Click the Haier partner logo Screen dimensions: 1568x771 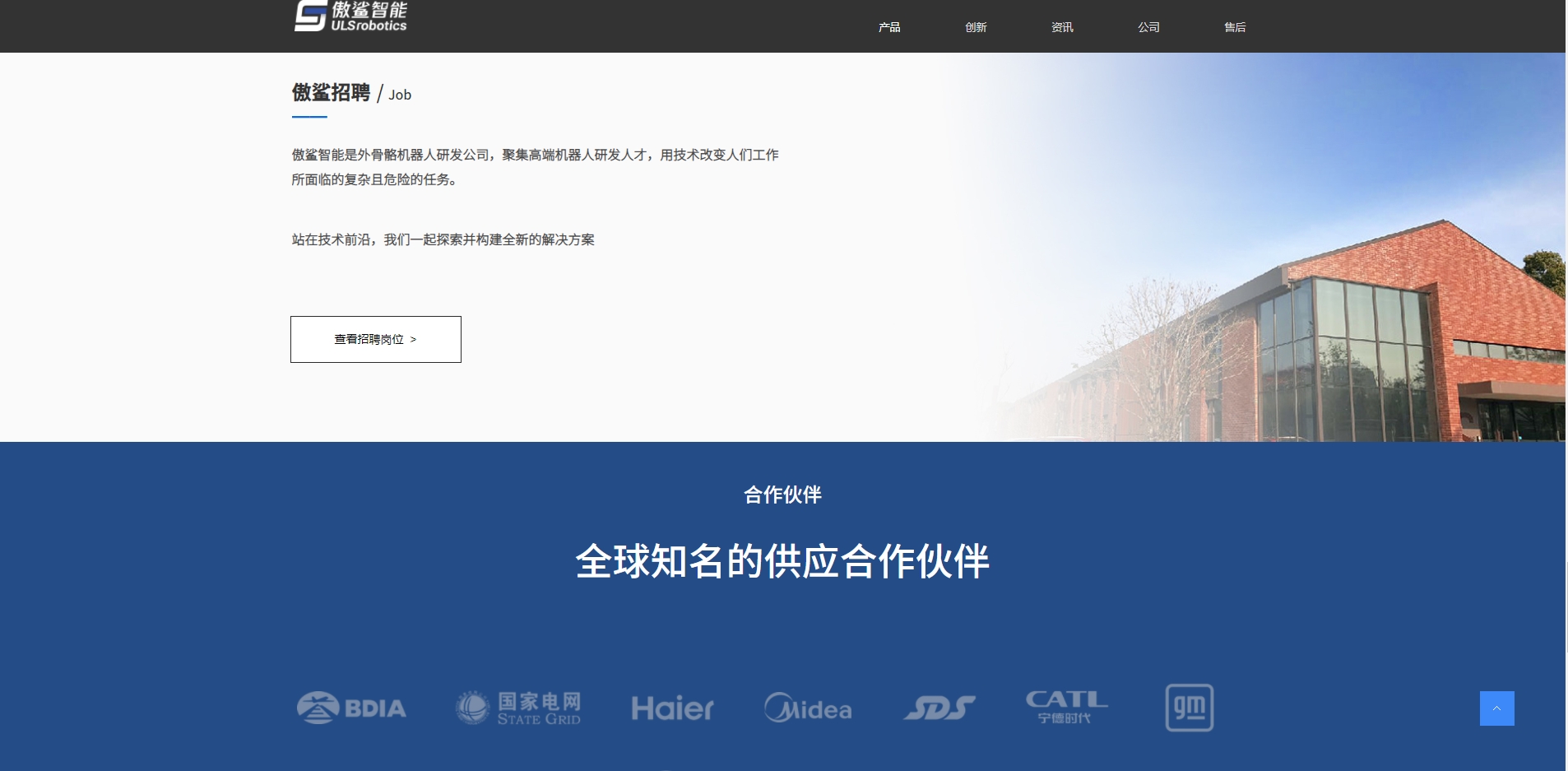pos(672,708)
